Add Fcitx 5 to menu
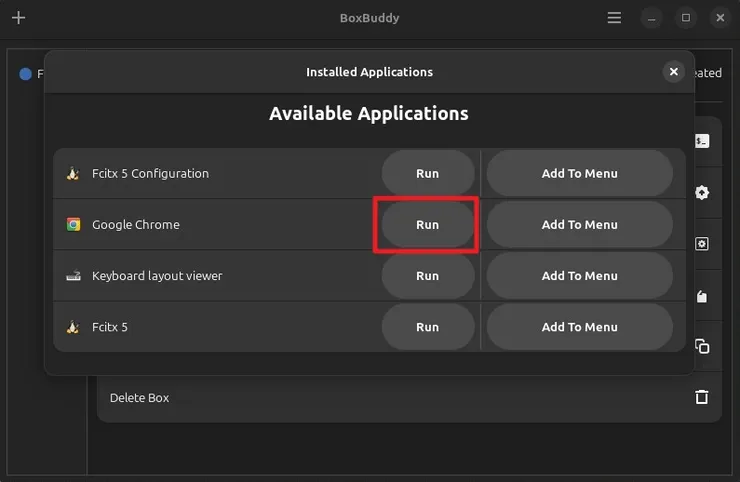 [579, 327]
